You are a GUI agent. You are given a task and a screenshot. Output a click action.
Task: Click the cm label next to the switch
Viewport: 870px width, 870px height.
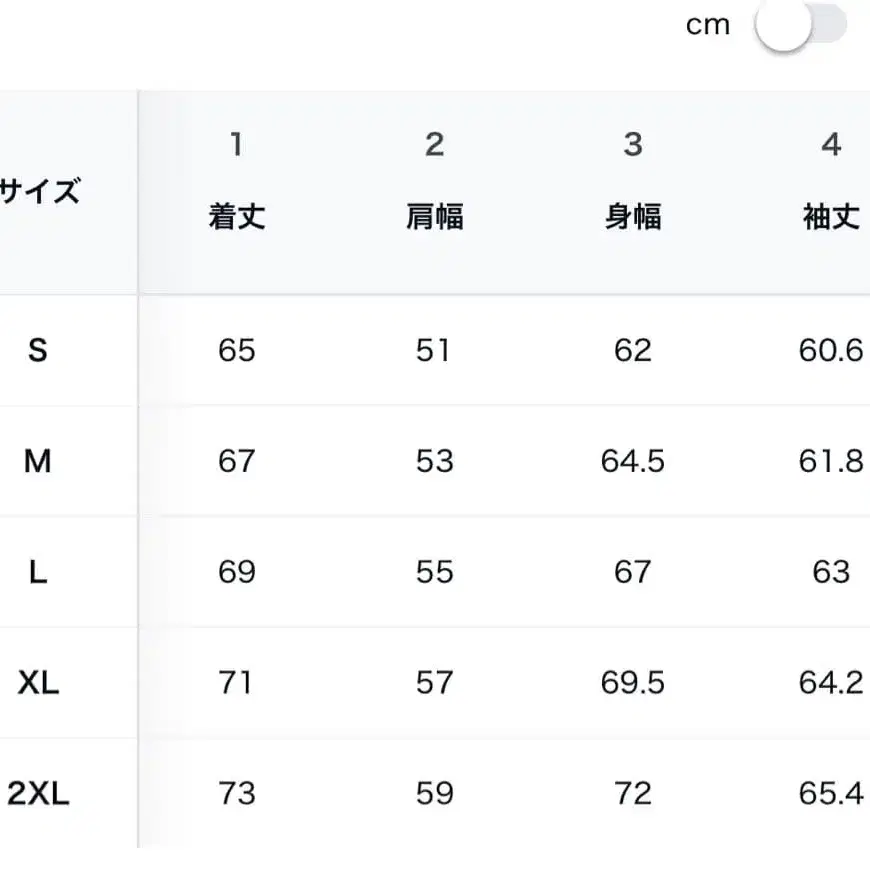pos(709,25)
